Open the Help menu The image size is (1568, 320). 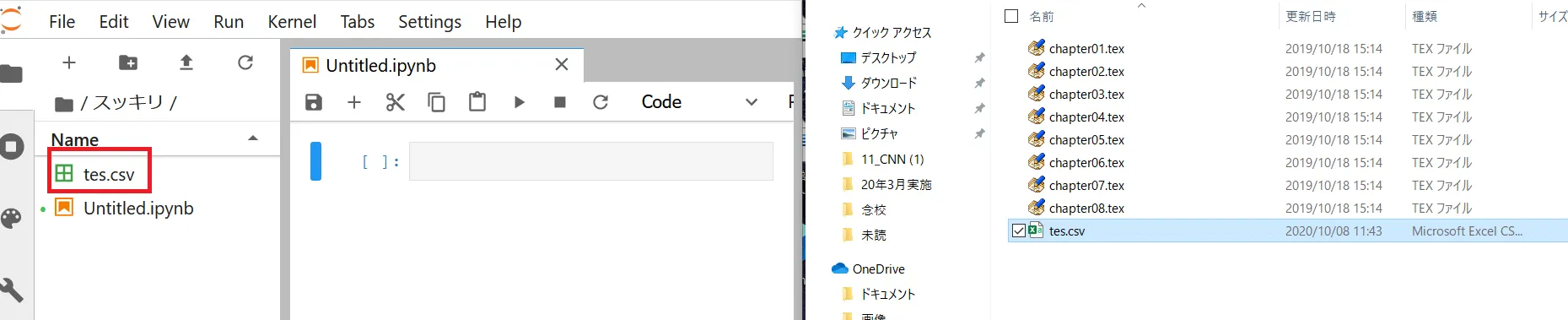[504, 21]
